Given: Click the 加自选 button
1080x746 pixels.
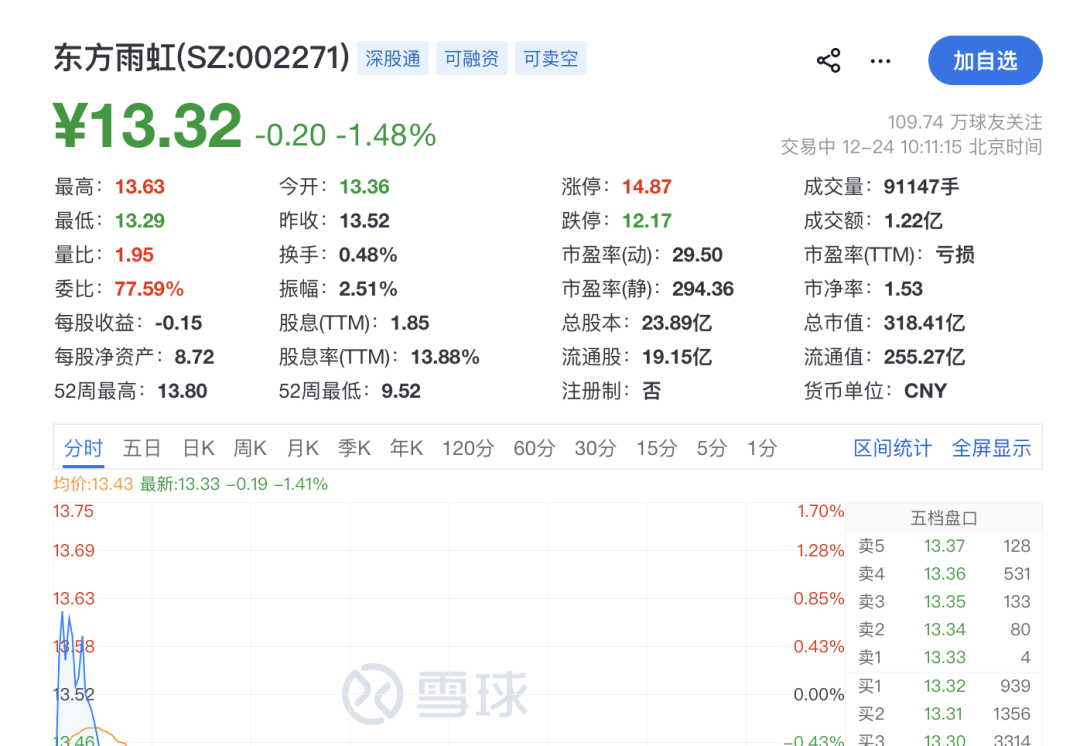Looking at the screenshot, I should (985, 61).
